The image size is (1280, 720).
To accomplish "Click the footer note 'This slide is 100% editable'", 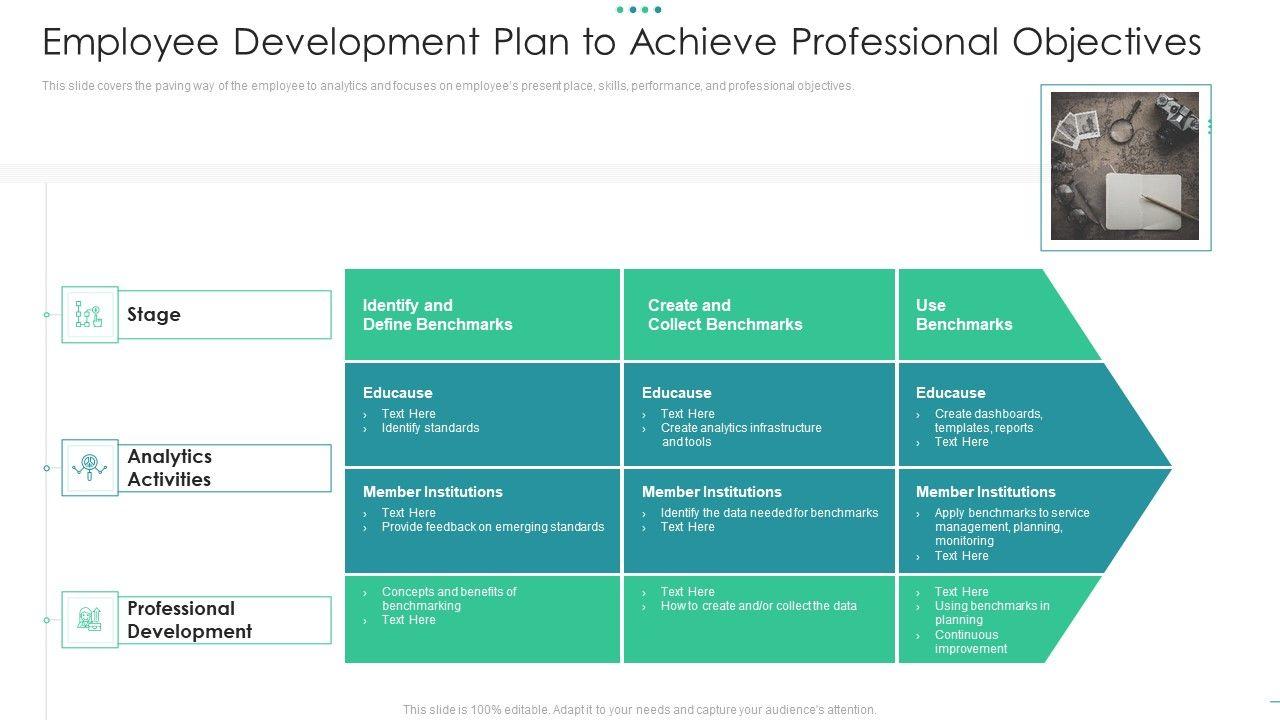I will click(640, 710).
